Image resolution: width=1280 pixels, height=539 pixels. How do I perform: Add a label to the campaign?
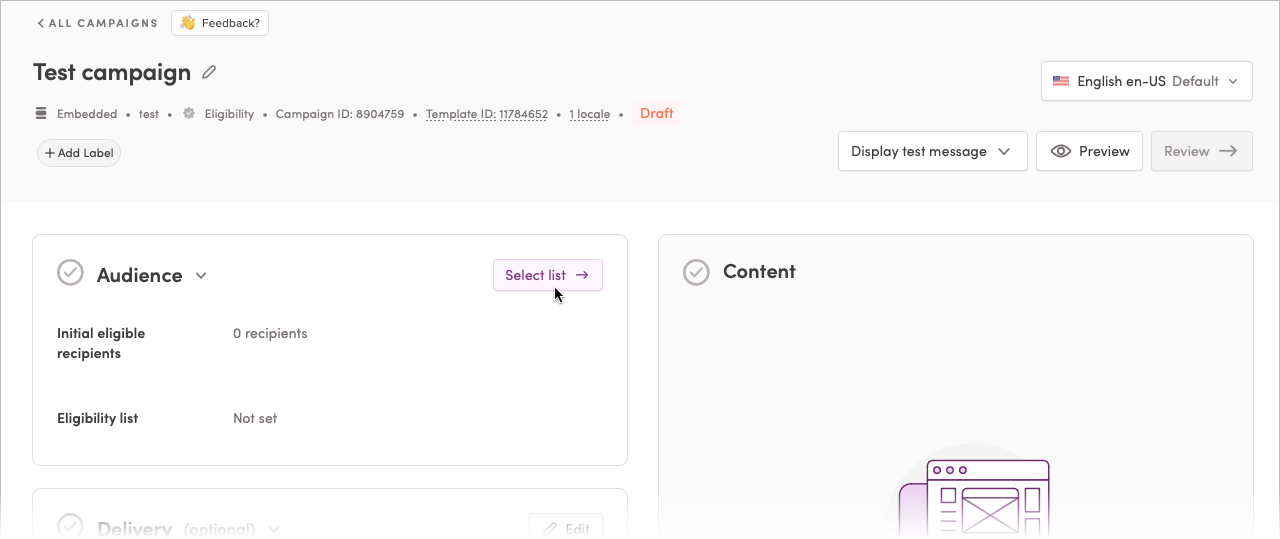[79, 153]
